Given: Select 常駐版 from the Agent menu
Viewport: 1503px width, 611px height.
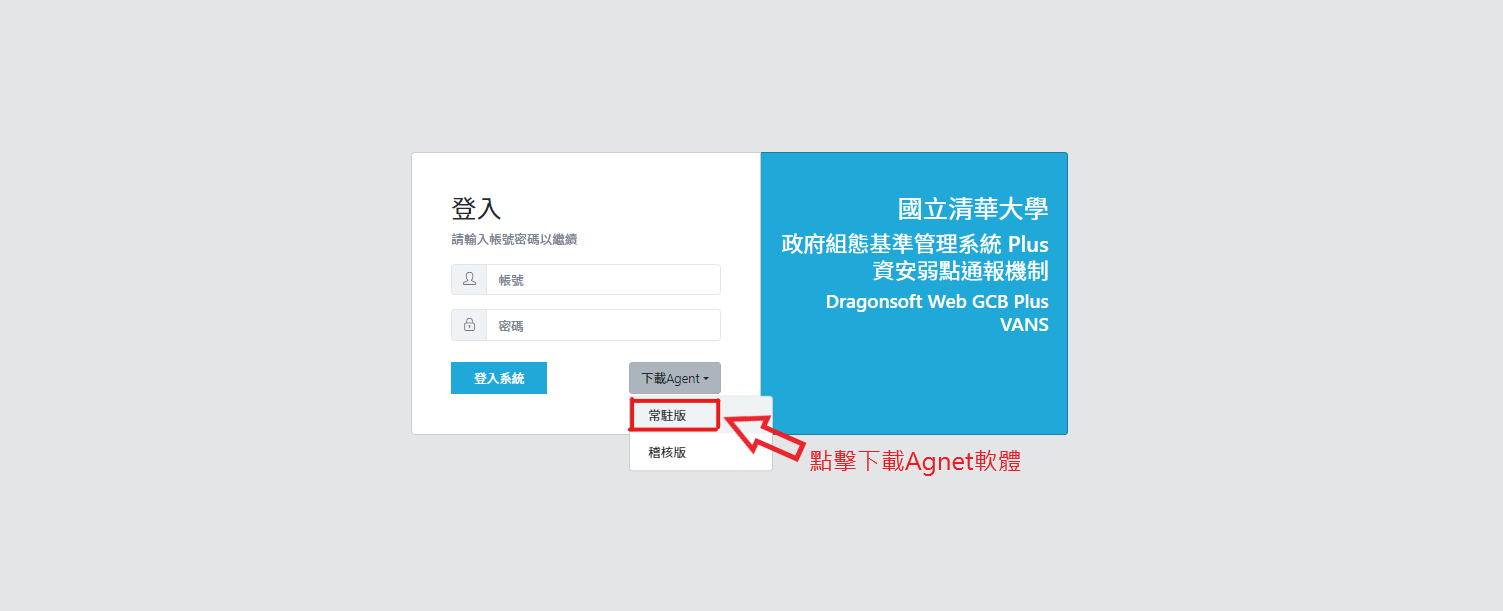Looking at the screenshot, I should 668,415.
